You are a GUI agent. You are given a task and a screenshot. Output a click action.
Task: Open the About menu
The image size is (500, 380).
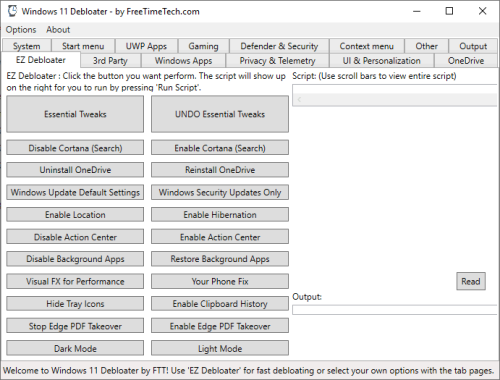pyautogui.click(x=58, y=30)
